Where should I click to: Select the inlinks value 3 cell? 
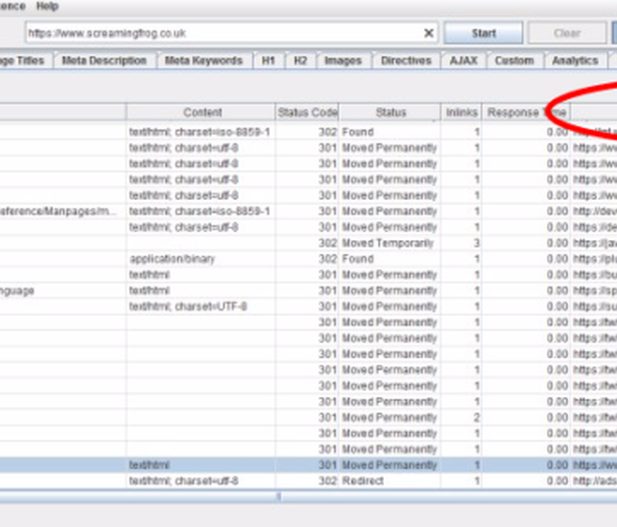coord(462,243)
